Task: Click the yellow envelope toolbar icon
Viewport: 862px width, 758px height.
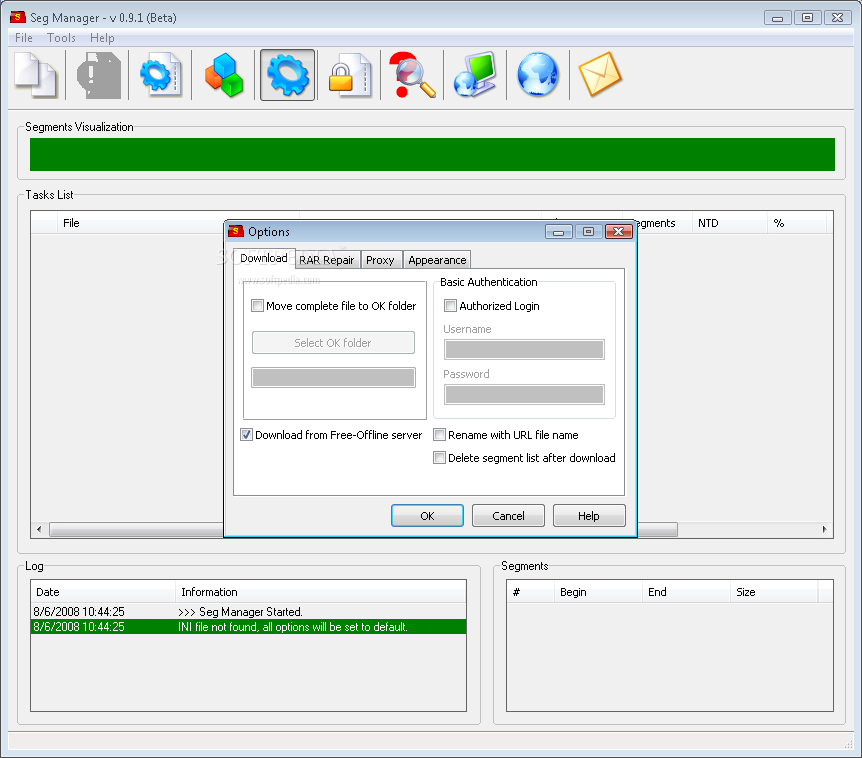Action: pos(600,75)
